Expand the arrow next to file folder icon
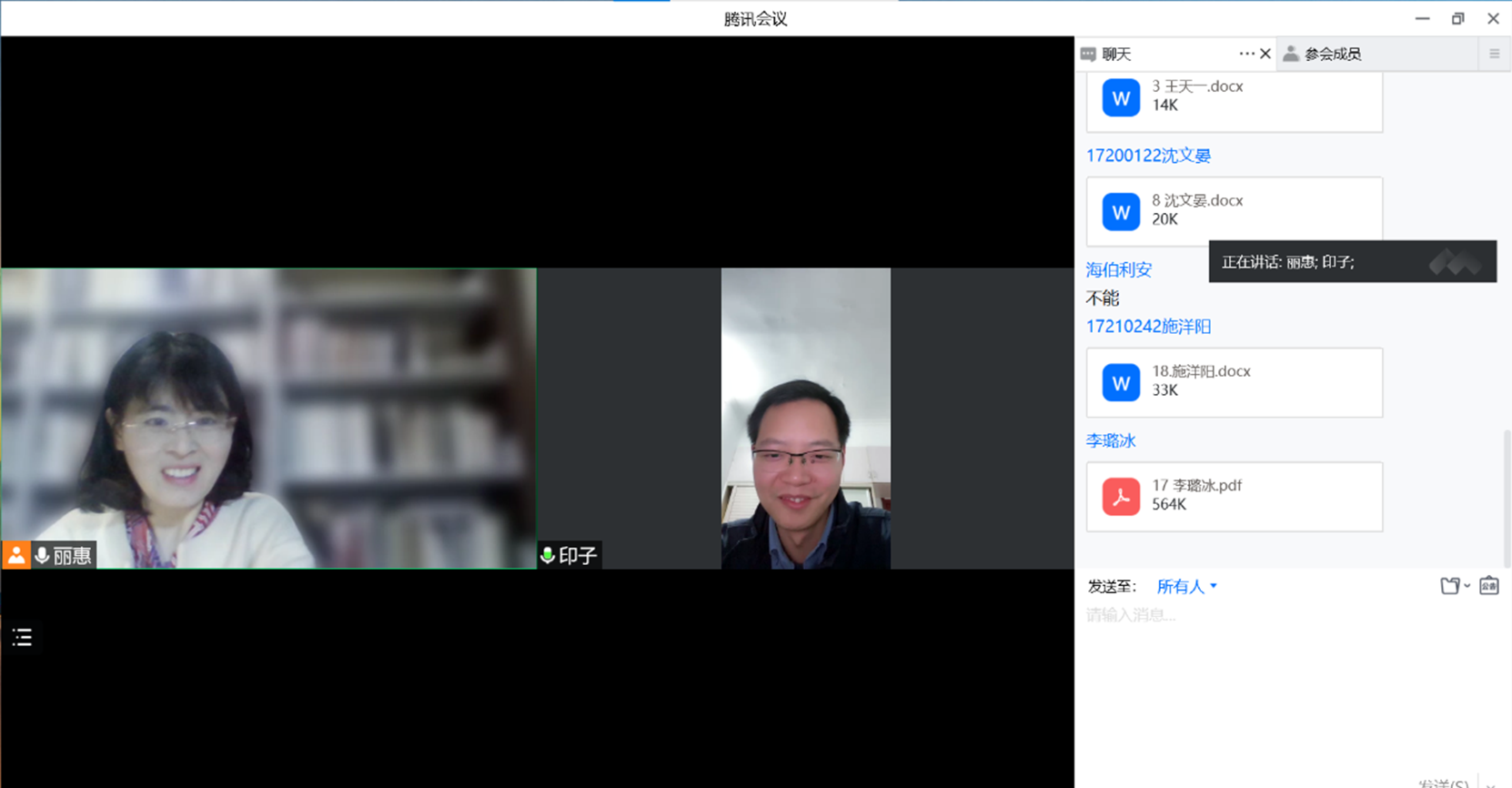This screenshot has height=788, width=1512. click(x=1467, y=586)
